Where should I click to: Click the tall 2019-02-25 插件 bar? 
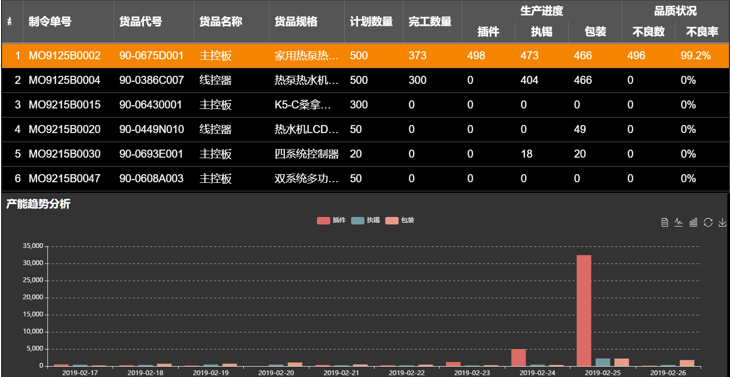pos(584,310)
